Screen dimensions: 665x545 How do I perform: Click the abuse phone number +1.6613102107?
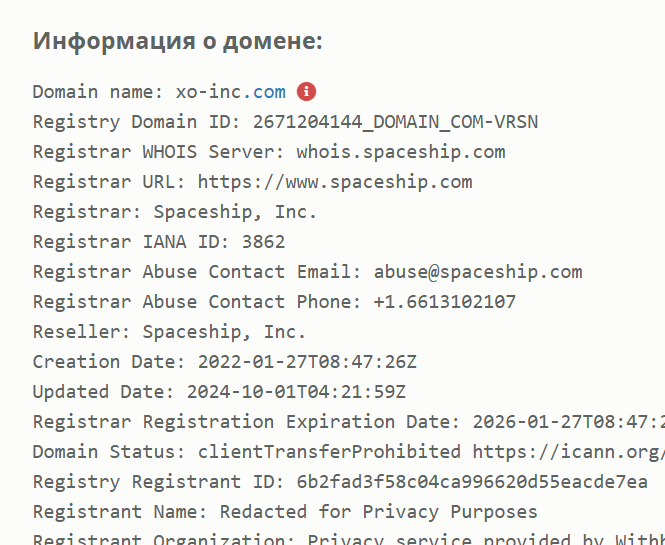444,302
